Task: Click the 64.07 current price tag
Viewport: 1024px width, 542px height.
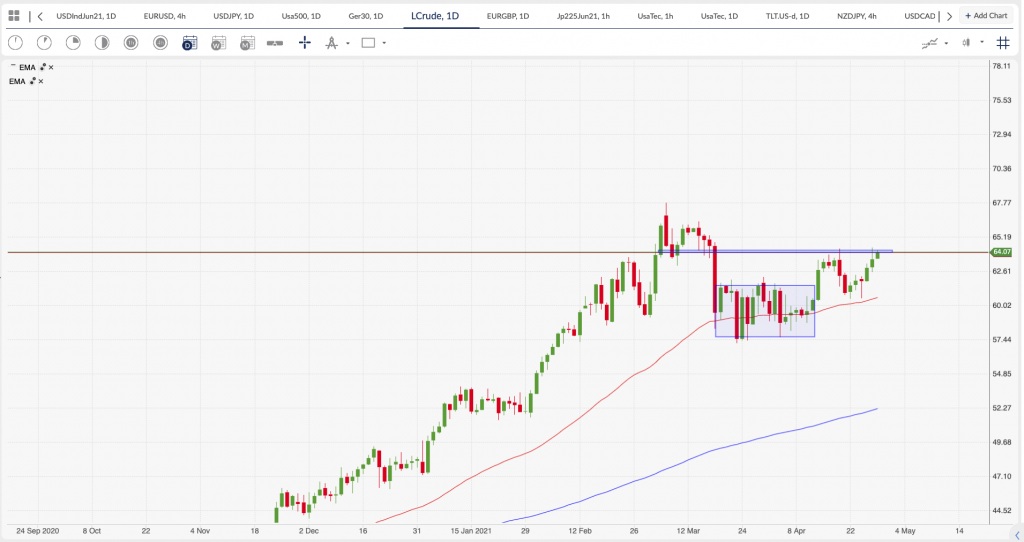Action: [x=1001, y=252]
